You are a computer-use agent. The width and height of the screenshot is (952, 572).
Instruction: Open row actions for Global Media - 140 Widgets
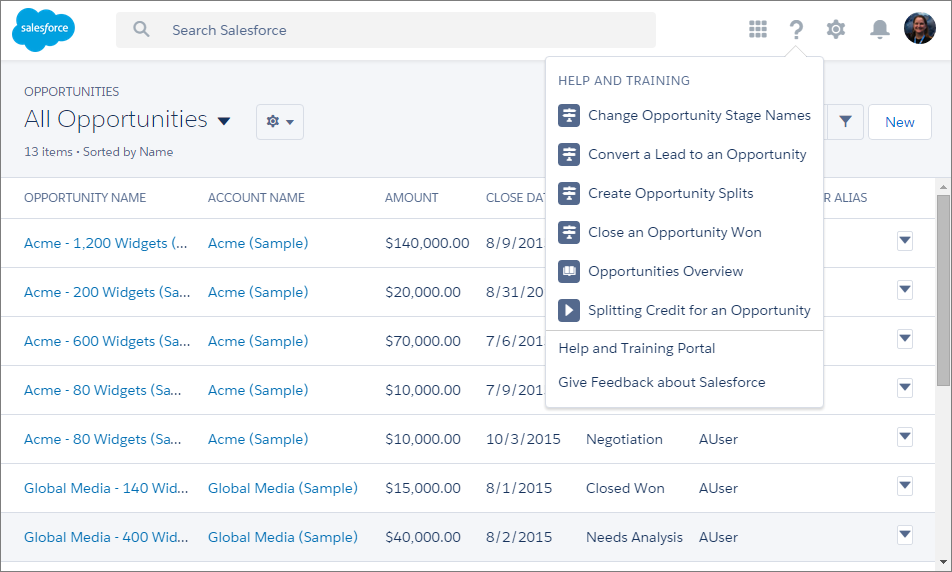click(905, 486)
